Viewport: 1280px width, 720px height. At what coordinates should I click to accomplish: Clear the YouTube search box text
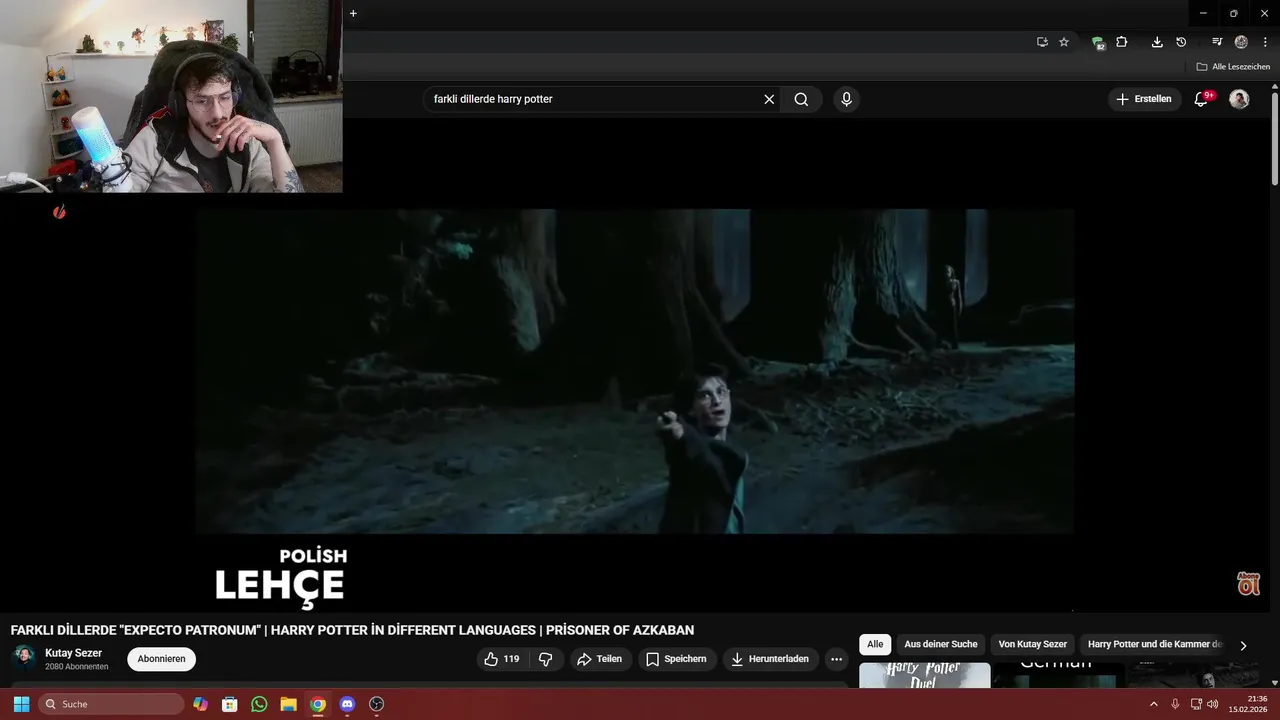[769, 99]
